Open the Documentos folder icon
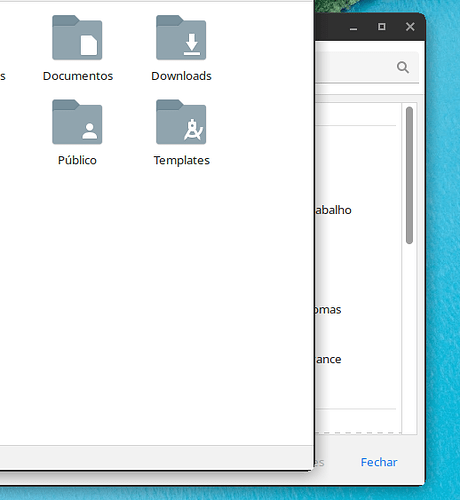The image size is (460, 500). click(x=77, y=38)
